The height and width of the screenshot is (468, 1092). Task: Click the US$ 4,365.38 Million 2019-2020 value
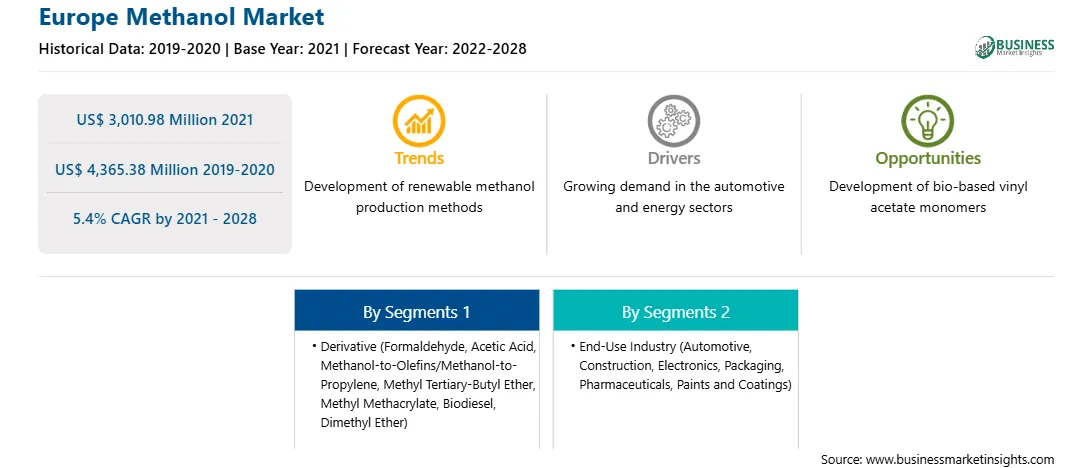tap(165, 169)
